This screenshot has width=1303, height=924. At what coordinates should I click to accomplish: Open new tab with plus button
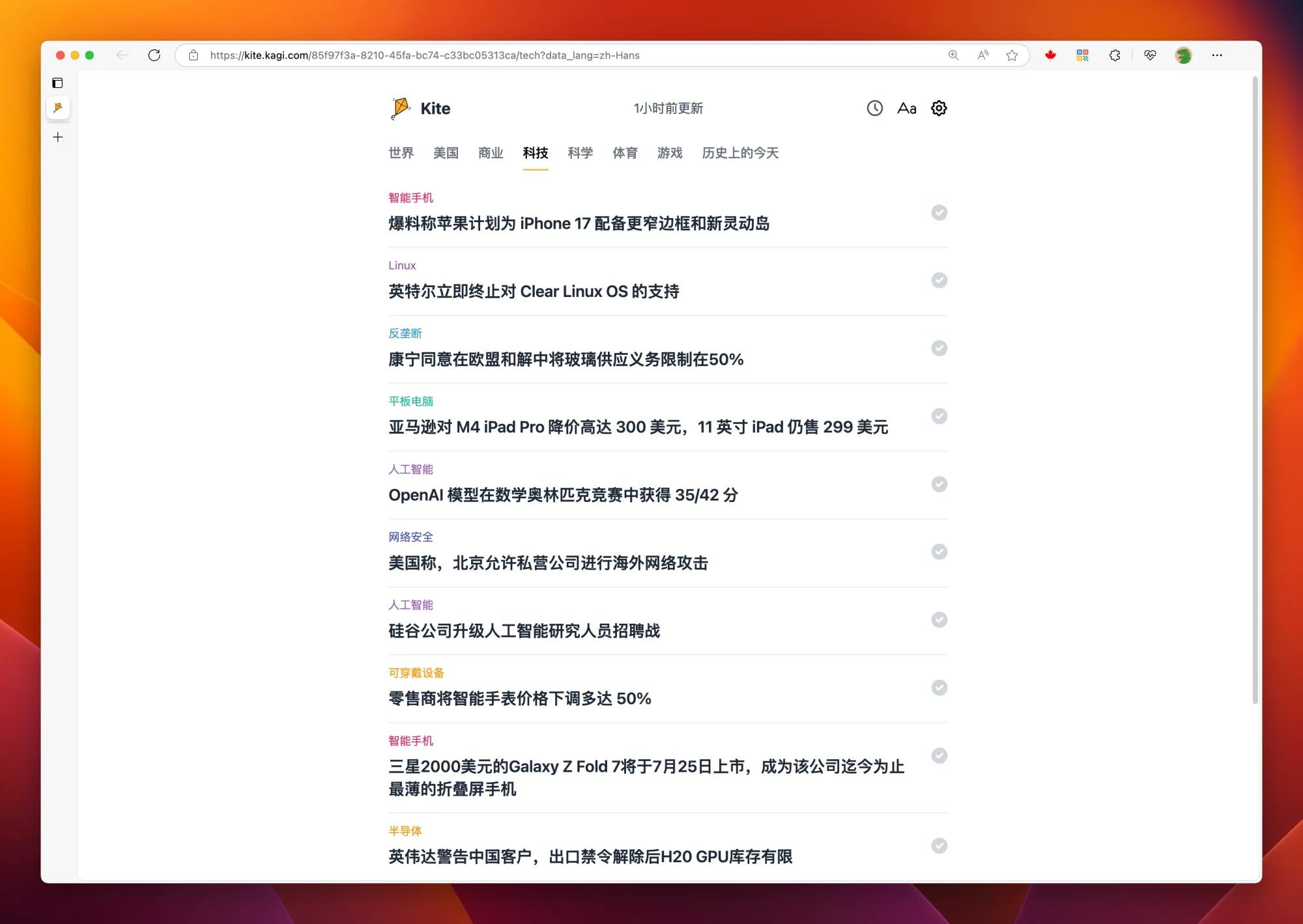[58, 137]
